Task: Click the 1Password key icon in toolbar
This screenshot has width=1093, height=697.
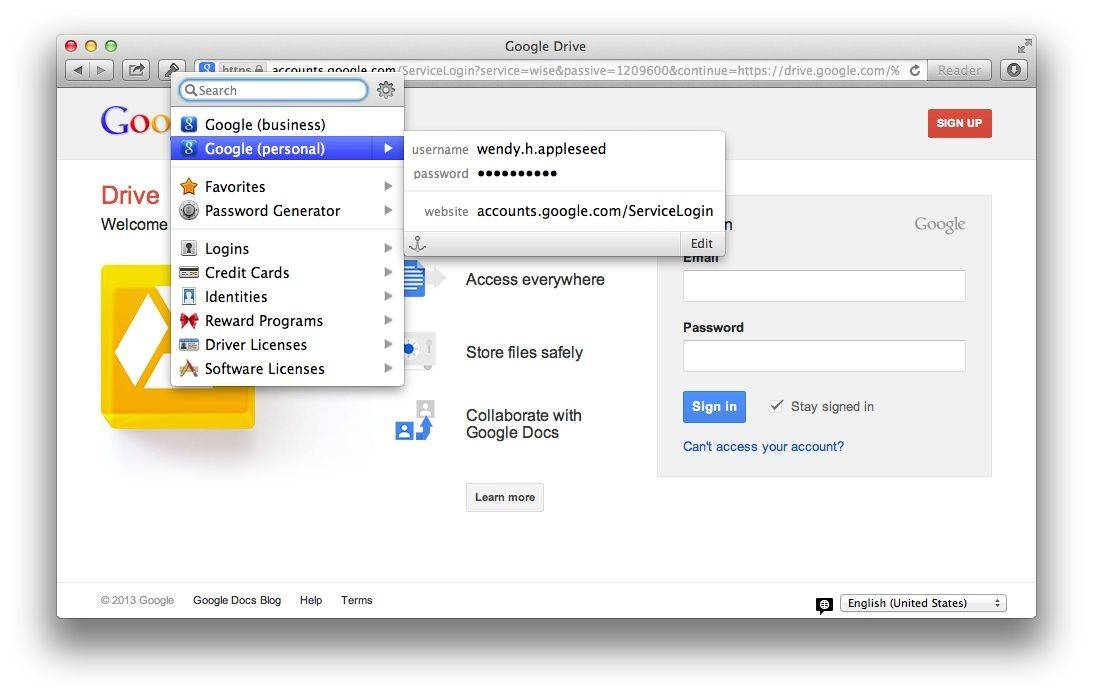Action: (170, 70)
